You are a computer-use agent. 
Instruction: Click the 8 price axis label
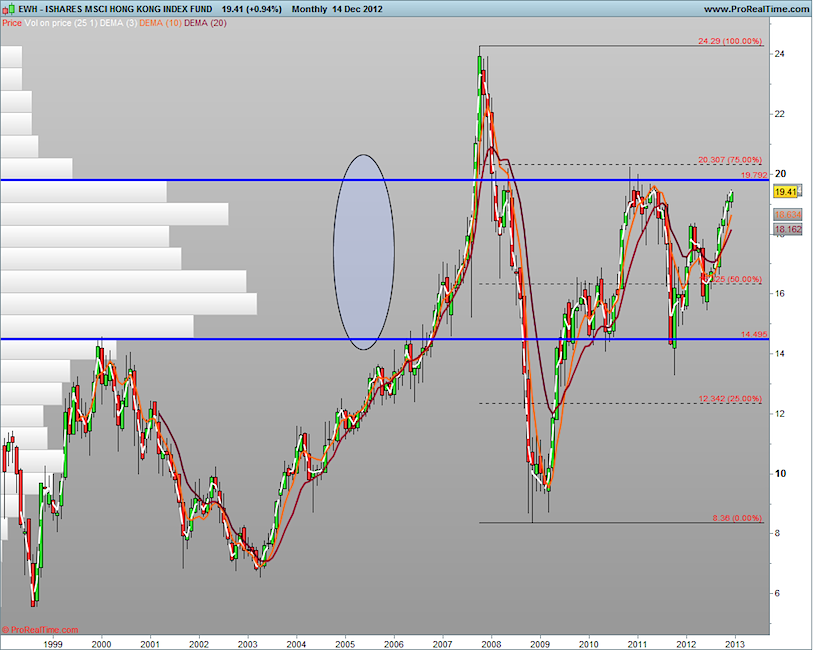pyautogui.click(x=777, y=533)
